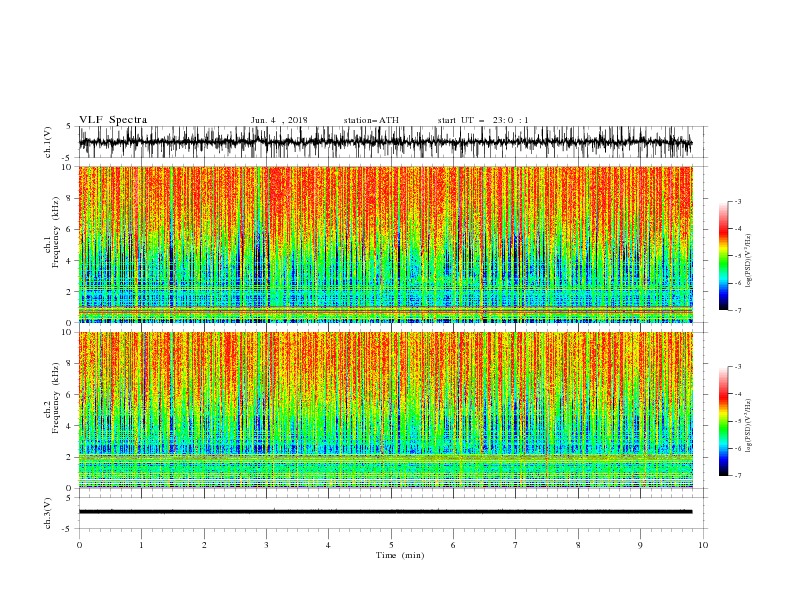Click the ch.1 spectrogram panel
This screenshot has width=792, height=612.
385,244
